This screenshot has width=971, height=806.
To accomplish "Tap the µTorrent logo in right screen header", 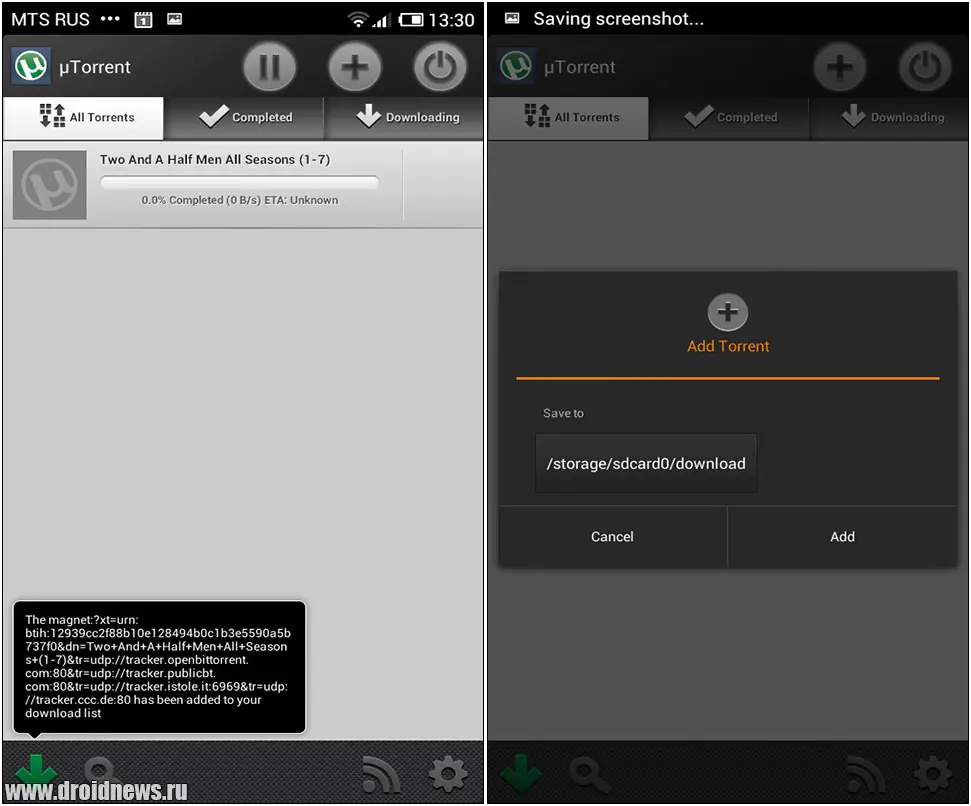I will click(x=516, y=66).
